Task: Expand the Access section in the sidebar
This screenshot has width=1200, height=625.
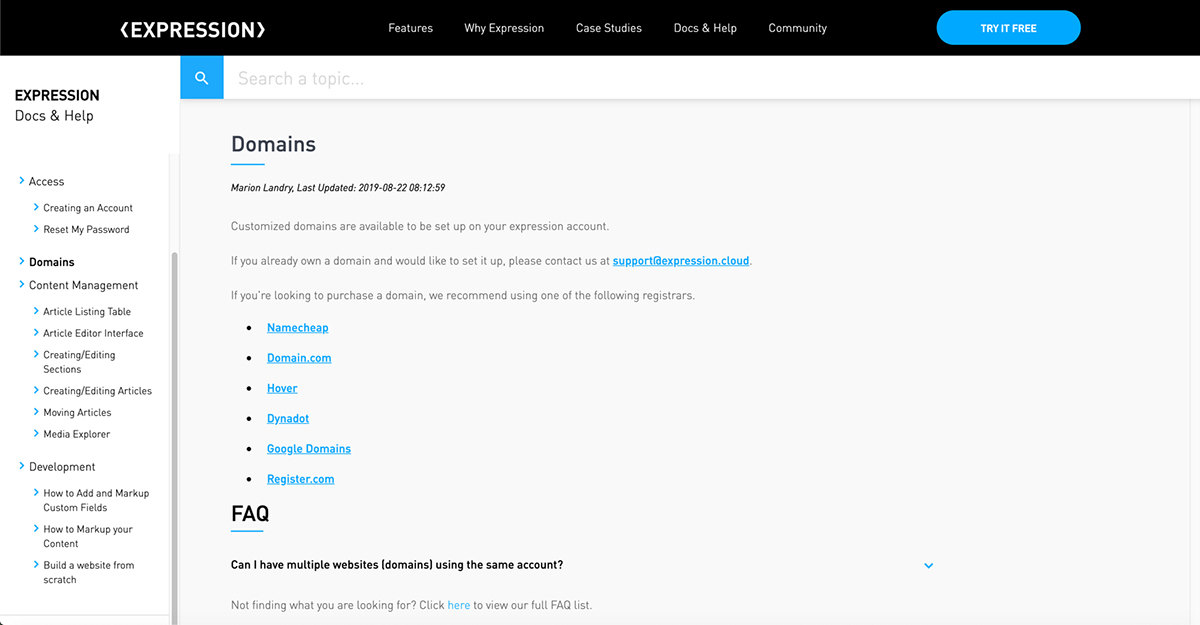Action: tap(46, 181)
